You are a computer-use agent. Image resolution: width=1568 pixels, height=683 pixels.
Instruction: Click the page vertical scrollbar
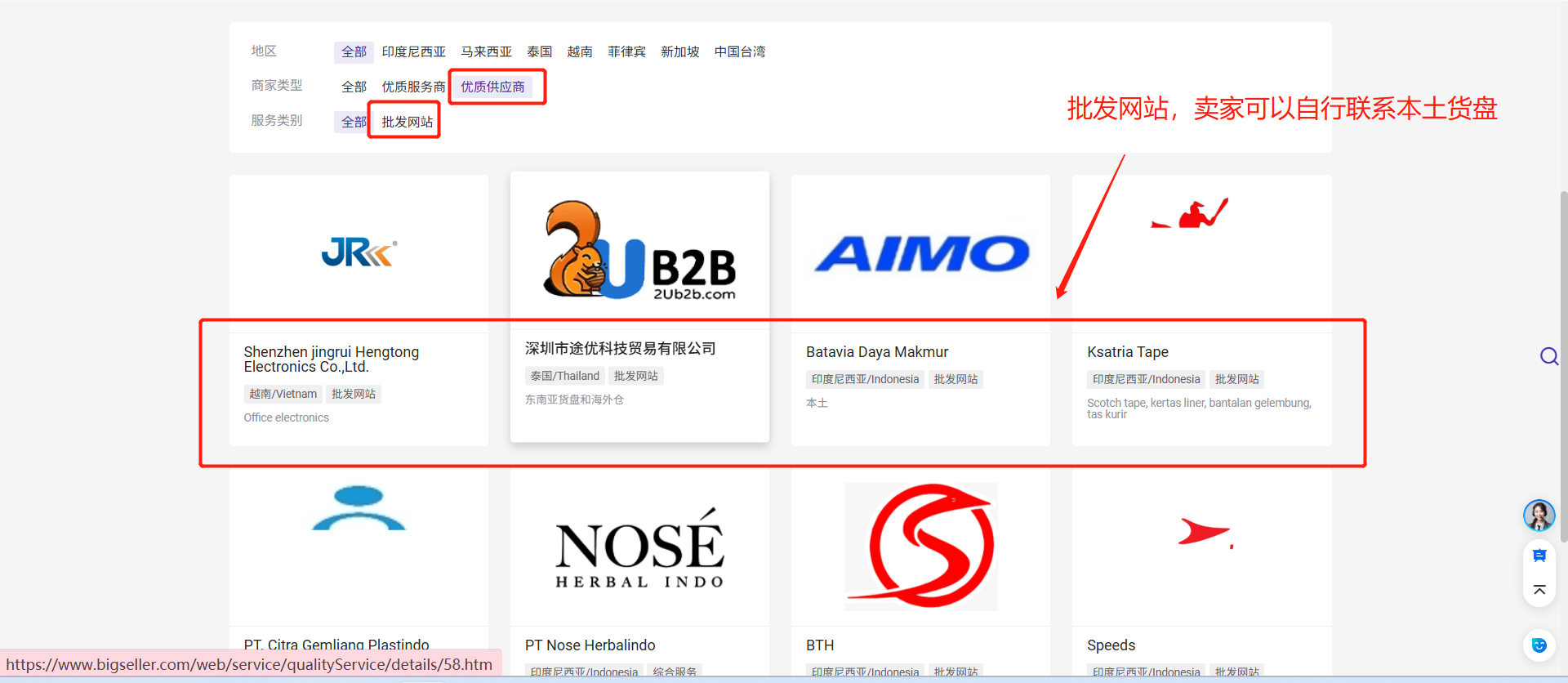[x=1563, y=368]
